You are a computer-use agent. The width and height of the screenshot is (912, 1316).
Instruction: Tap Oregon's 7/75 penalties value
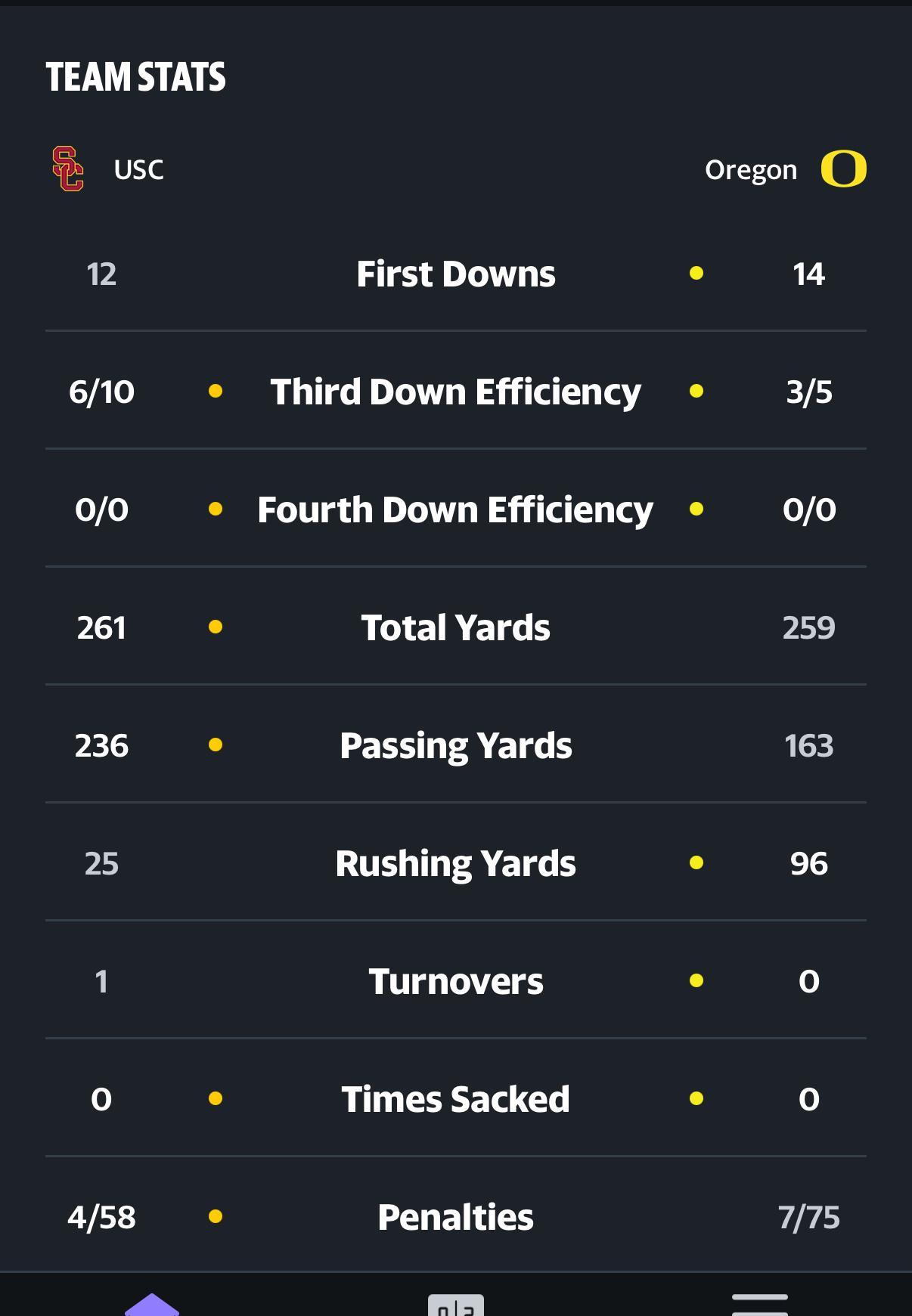click(808, 1217)
